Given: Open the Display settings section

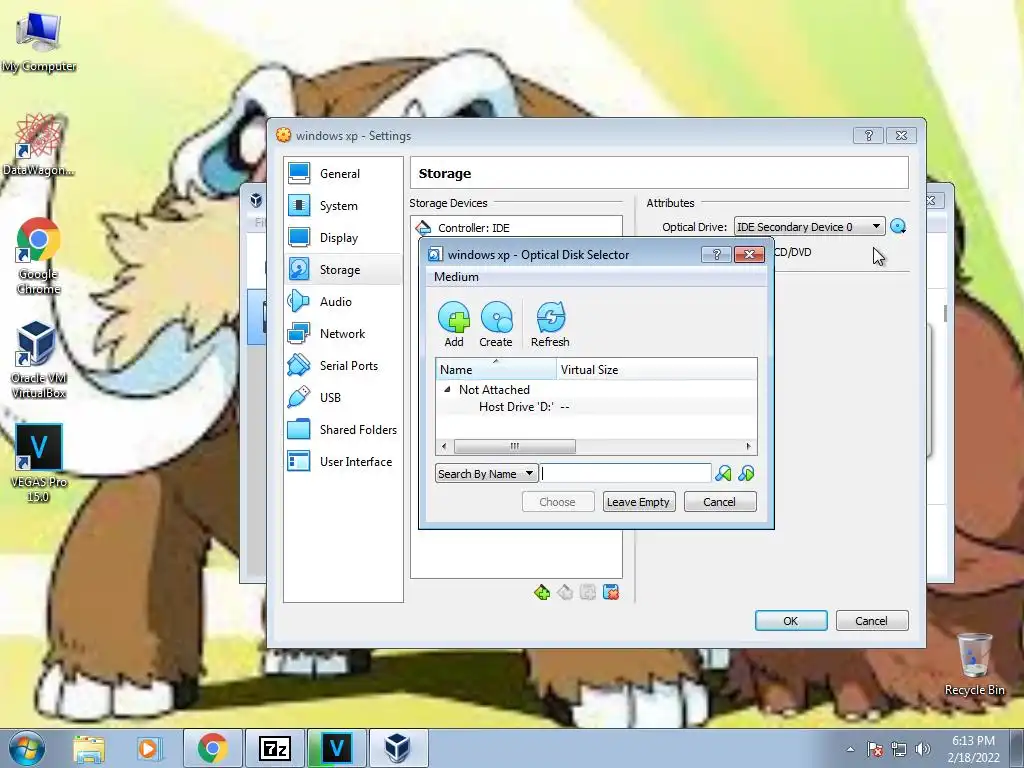Looking at the screenshot, I should click(344, 238).
